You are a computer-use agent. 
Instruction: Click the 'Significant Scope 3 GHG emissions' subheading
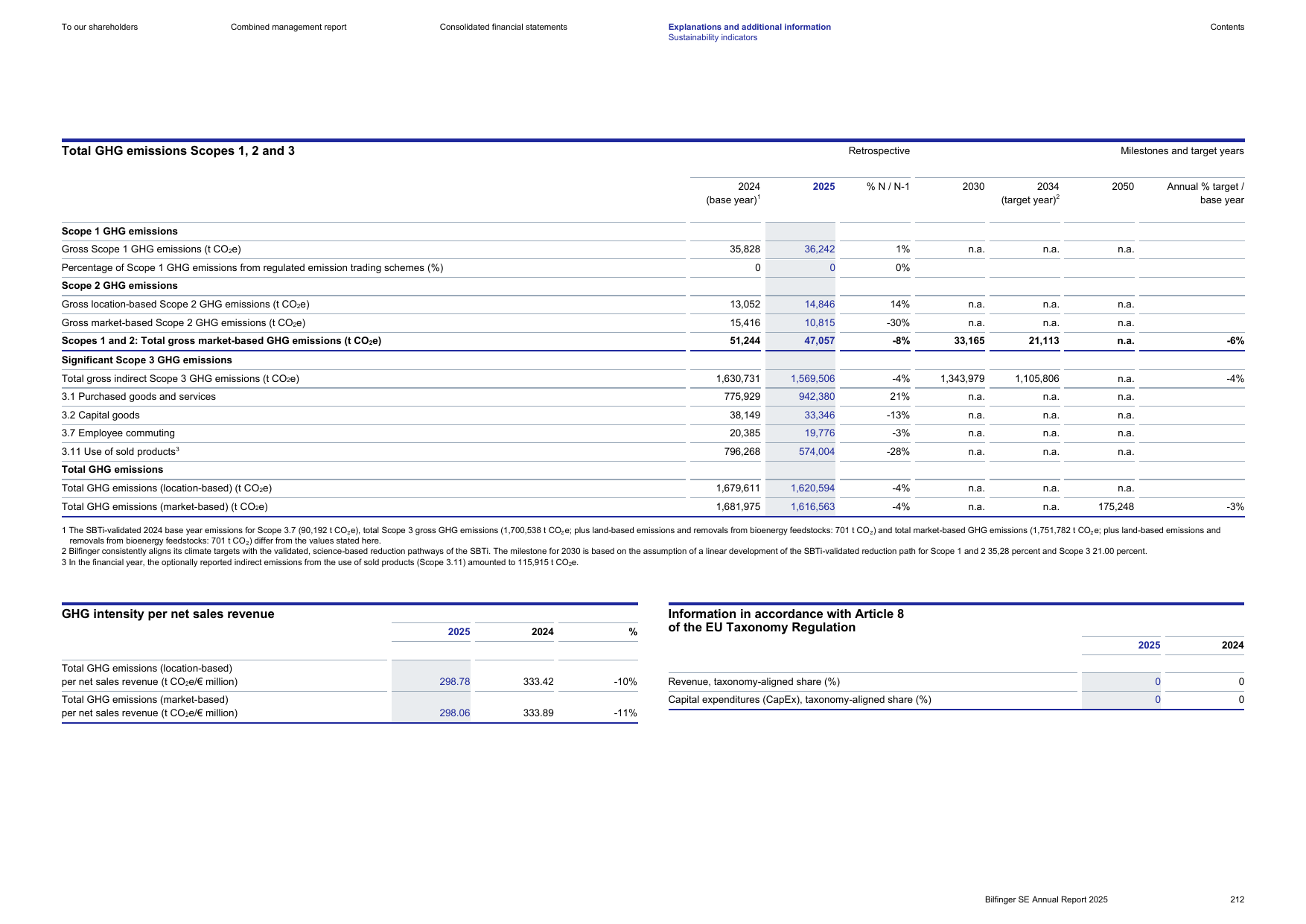click(147, 360)
